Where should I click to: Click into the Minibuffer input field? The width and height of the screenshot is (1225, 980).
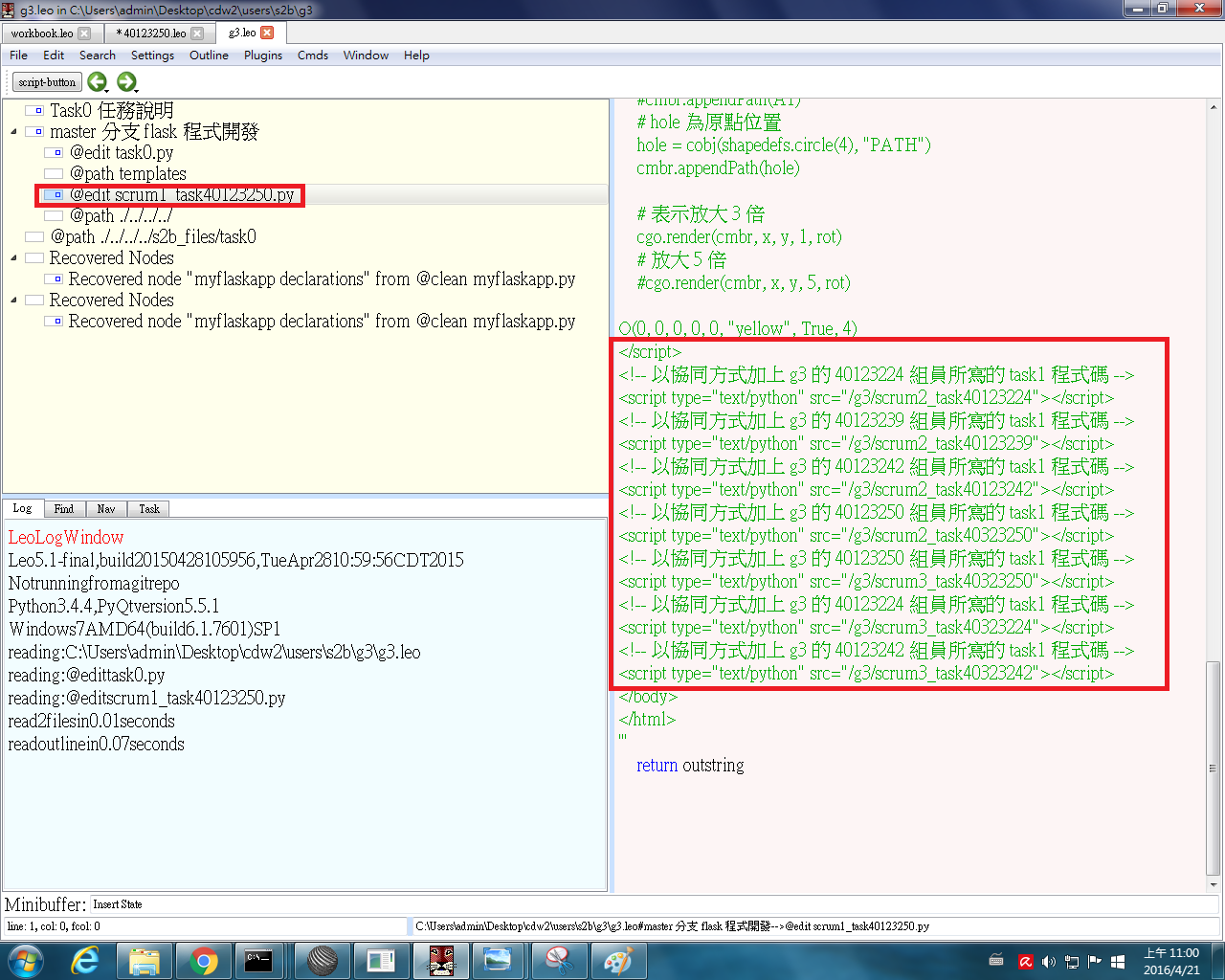654,904
